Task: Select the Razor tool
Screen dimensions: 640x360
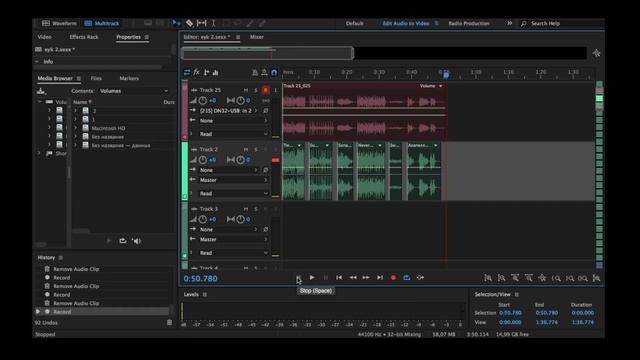Action: click(189, 23)
